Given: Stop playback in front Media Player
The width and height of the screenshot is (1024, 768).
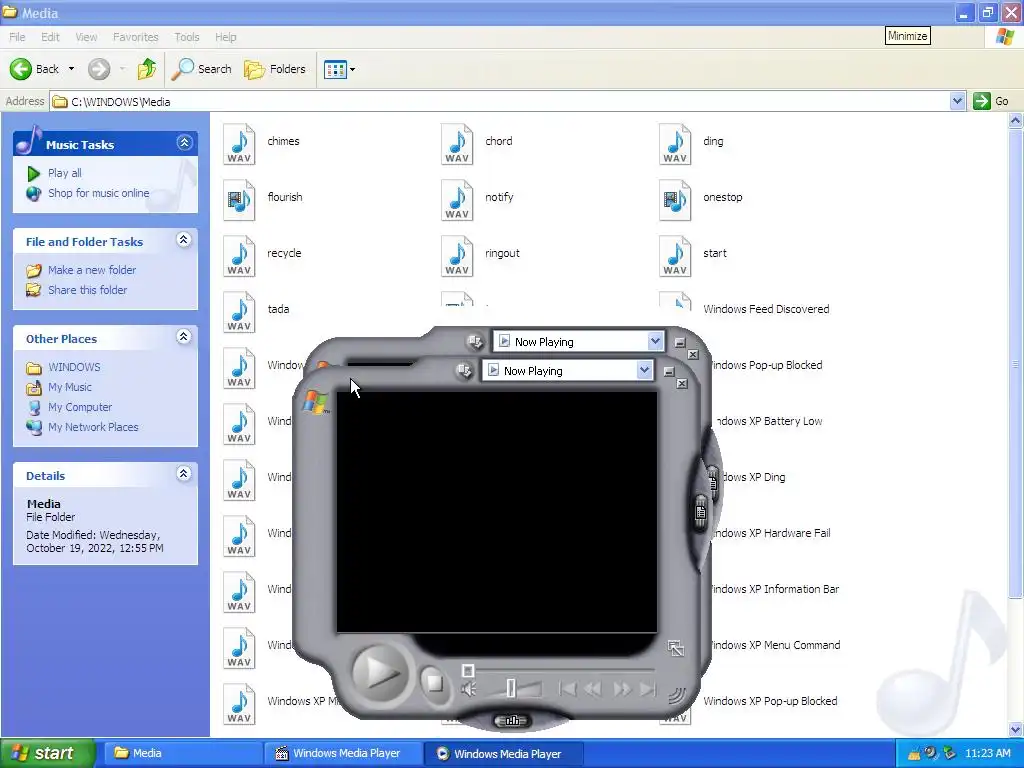Looking at the screenshot, I should click(434, 683).
